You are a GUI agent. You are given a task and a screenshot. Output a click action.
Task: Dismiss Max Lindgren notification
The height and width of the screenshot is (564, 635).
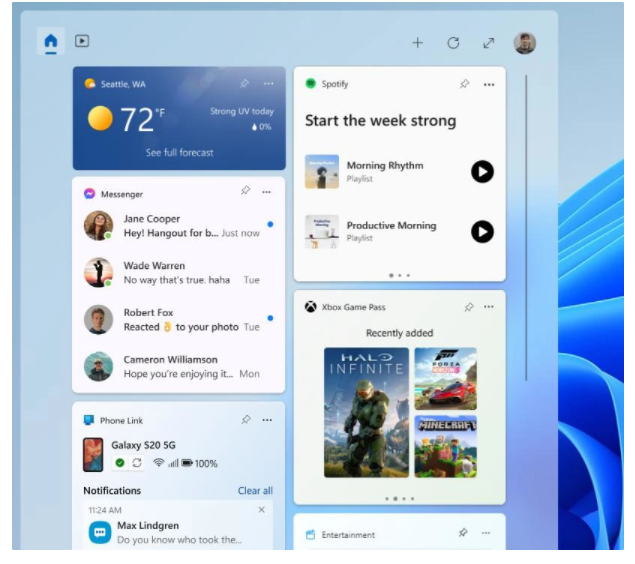point(262,510)
